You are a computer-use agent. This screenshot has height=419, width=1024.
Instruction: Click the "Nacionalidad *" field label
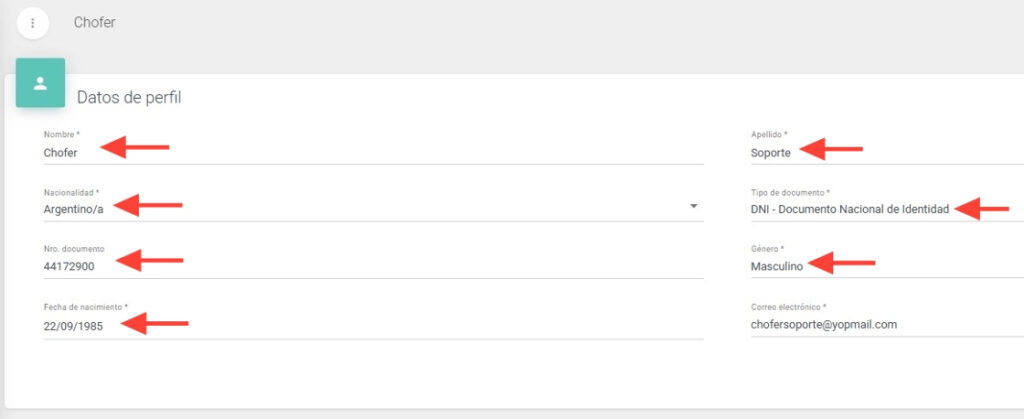[71, 192]
